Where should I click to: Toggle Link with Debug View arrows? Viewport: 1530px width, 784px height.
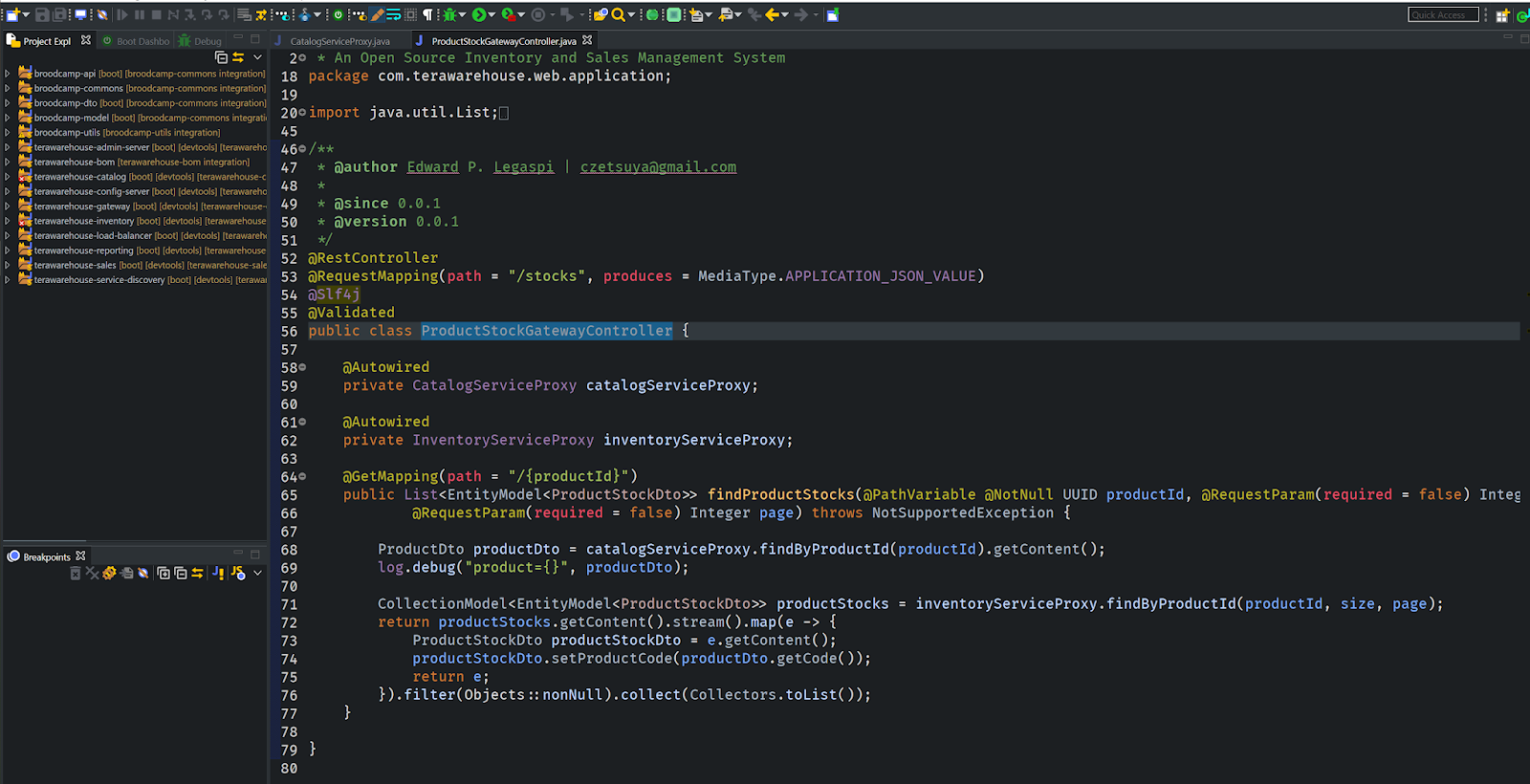pos(198,573)
